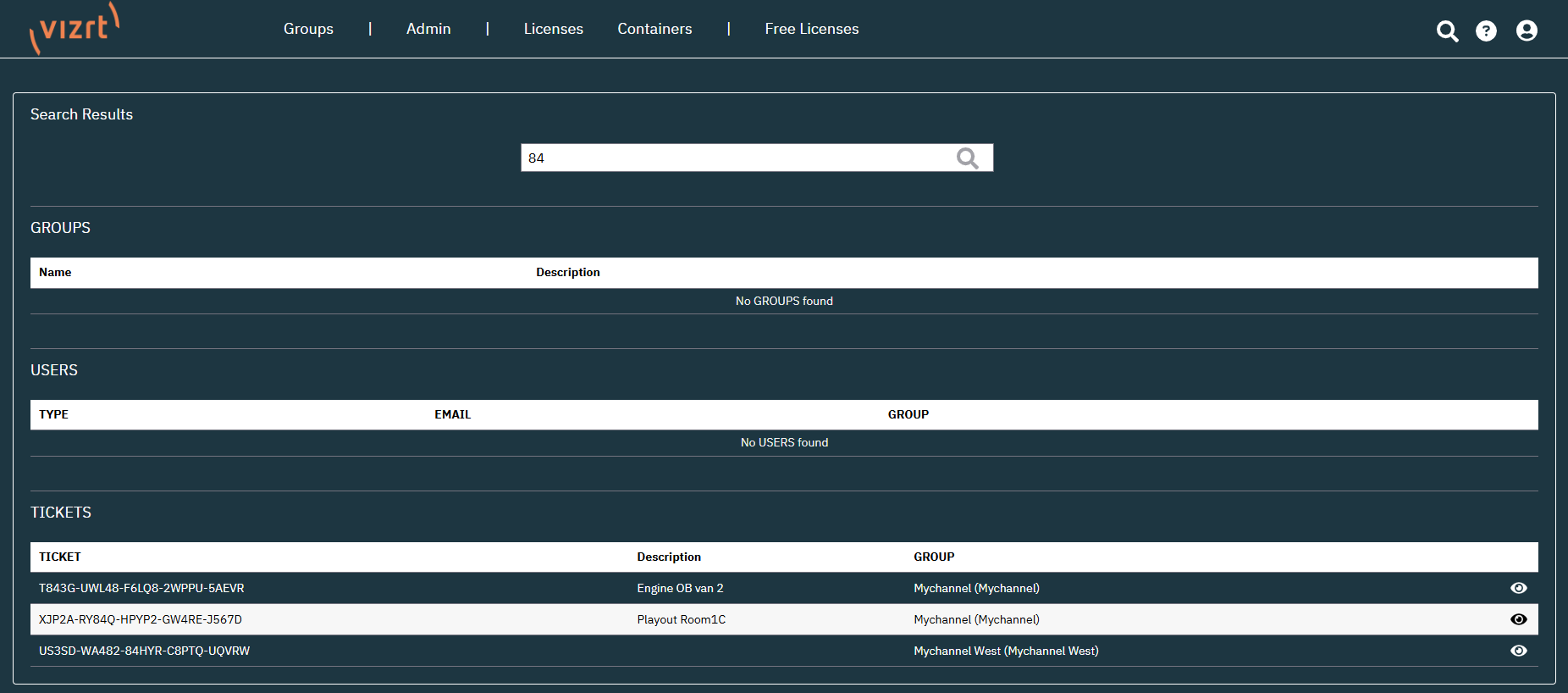Click the Vizrt logo
Viewport: 1568px width, 693px height.
pyautogui.click(x=75, y=29)
